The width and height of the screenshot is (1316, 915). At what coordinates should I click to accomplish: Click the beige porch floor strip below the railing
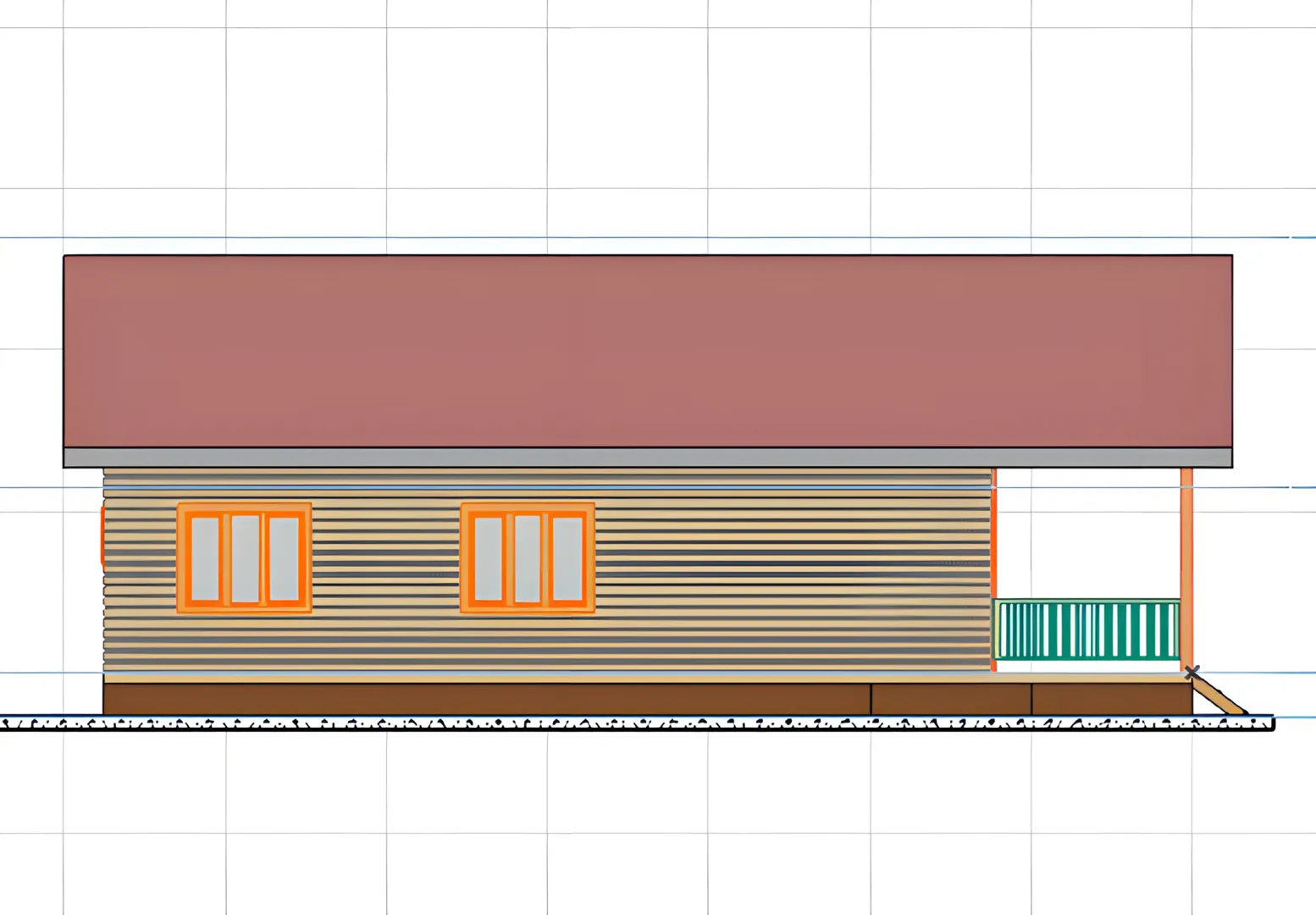point(1088,678)
